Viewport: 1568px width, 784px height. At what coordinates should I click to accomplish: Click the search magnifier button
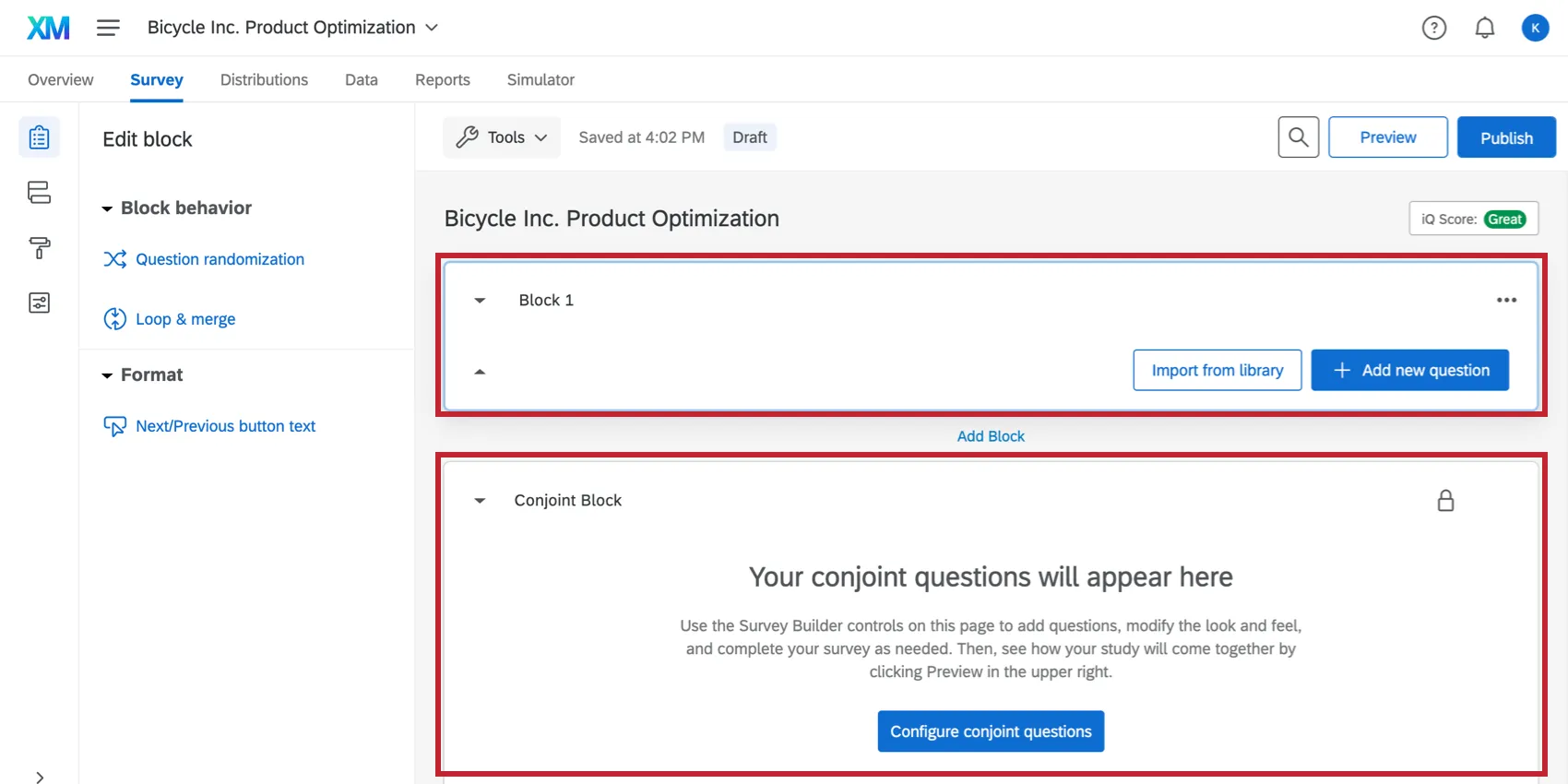click(x=1298, y=137)
